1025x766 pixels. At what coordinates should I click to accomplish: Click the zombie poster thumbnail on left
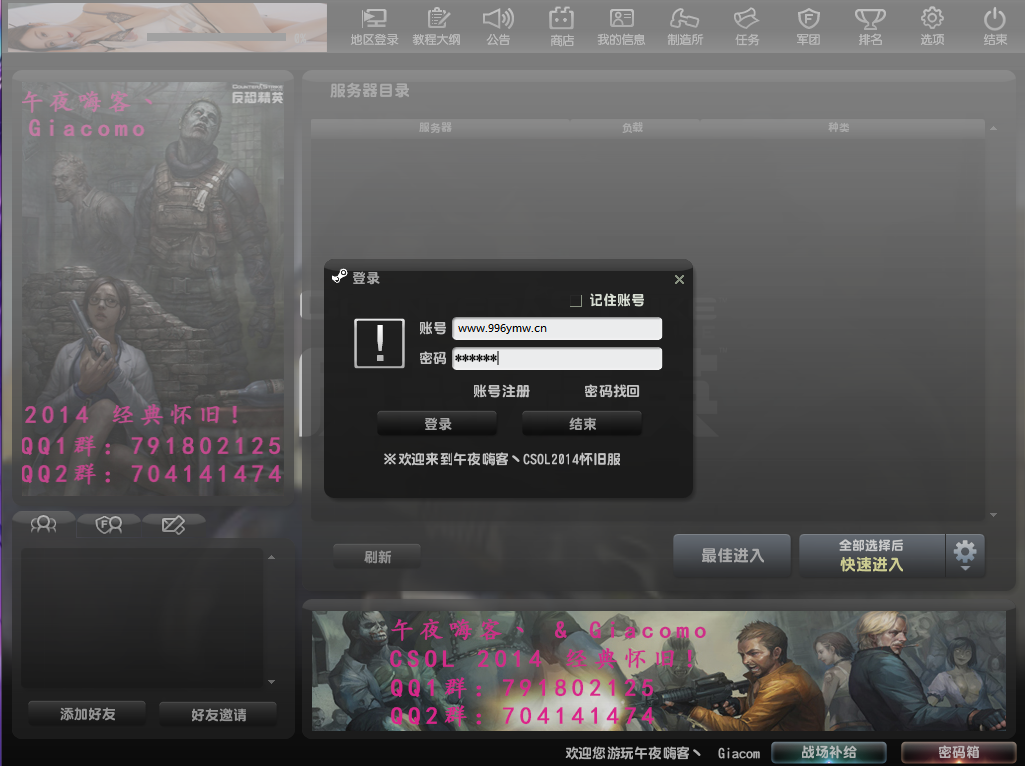pyautogui.click(x=153, y=288)
